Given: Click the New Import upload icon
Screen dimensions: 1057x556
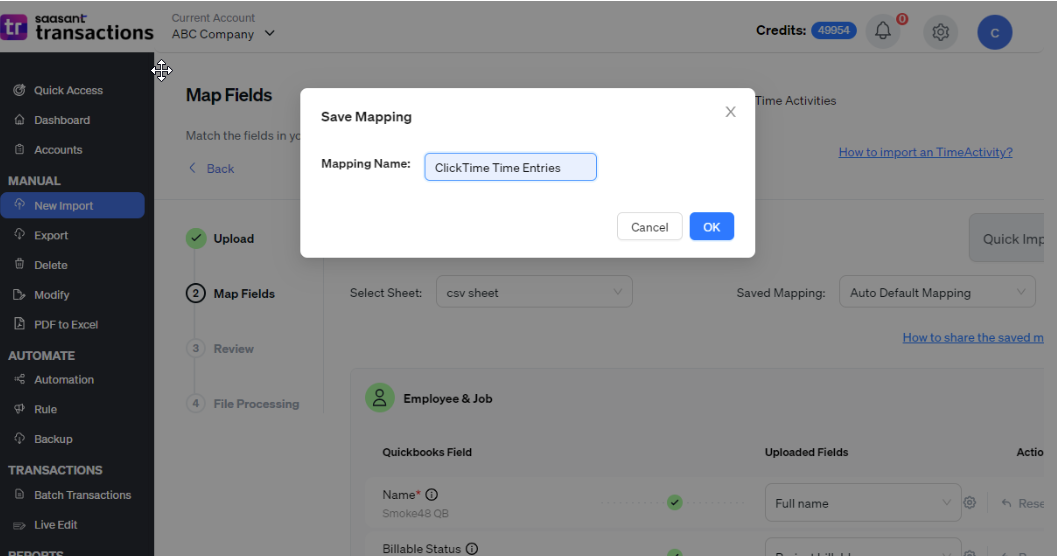Looking at the screenshot, I should click(20, 205).
